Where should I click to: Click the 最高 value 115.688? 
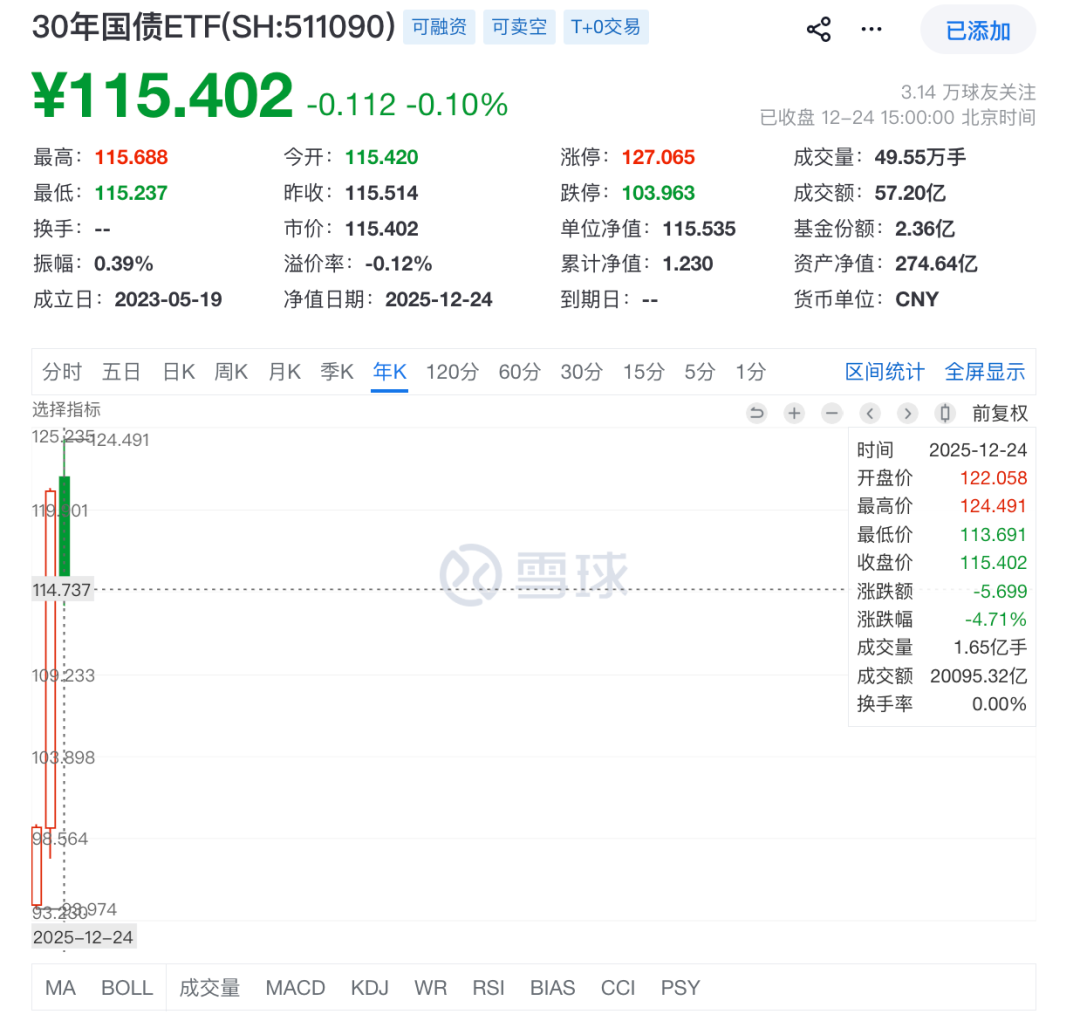131,158
